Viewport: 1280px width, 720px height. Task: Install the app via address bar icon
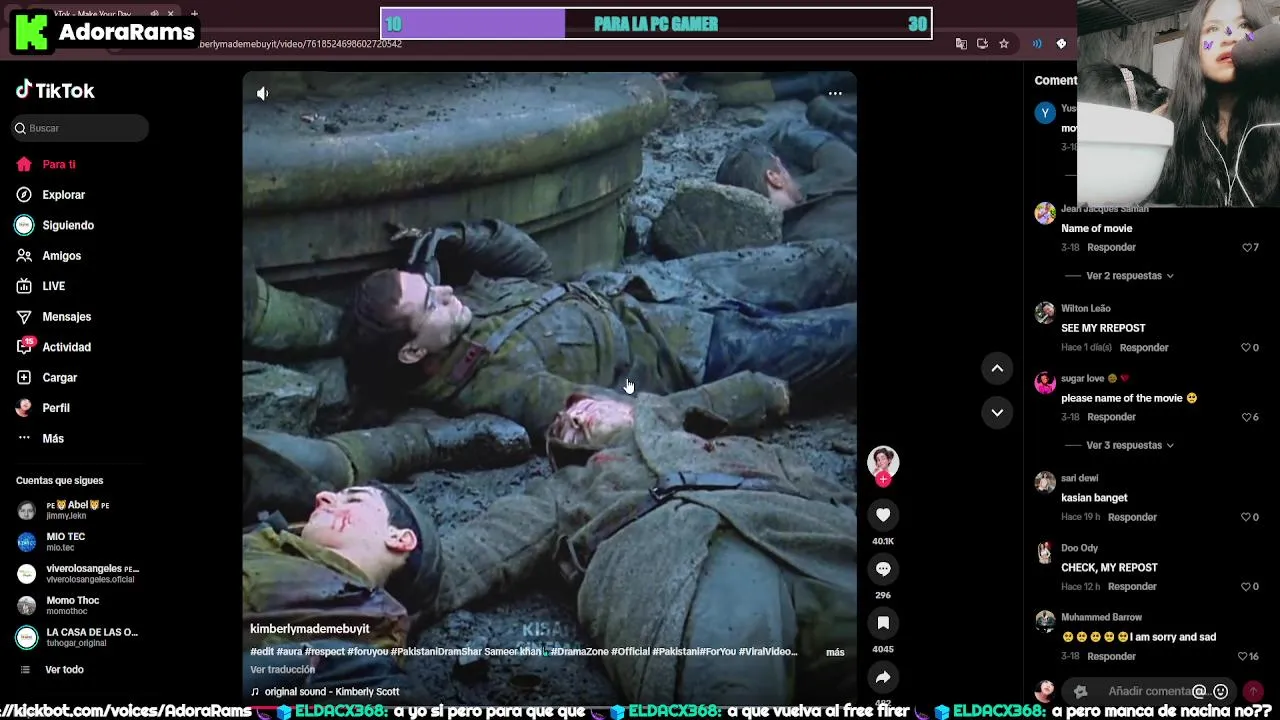982,44
